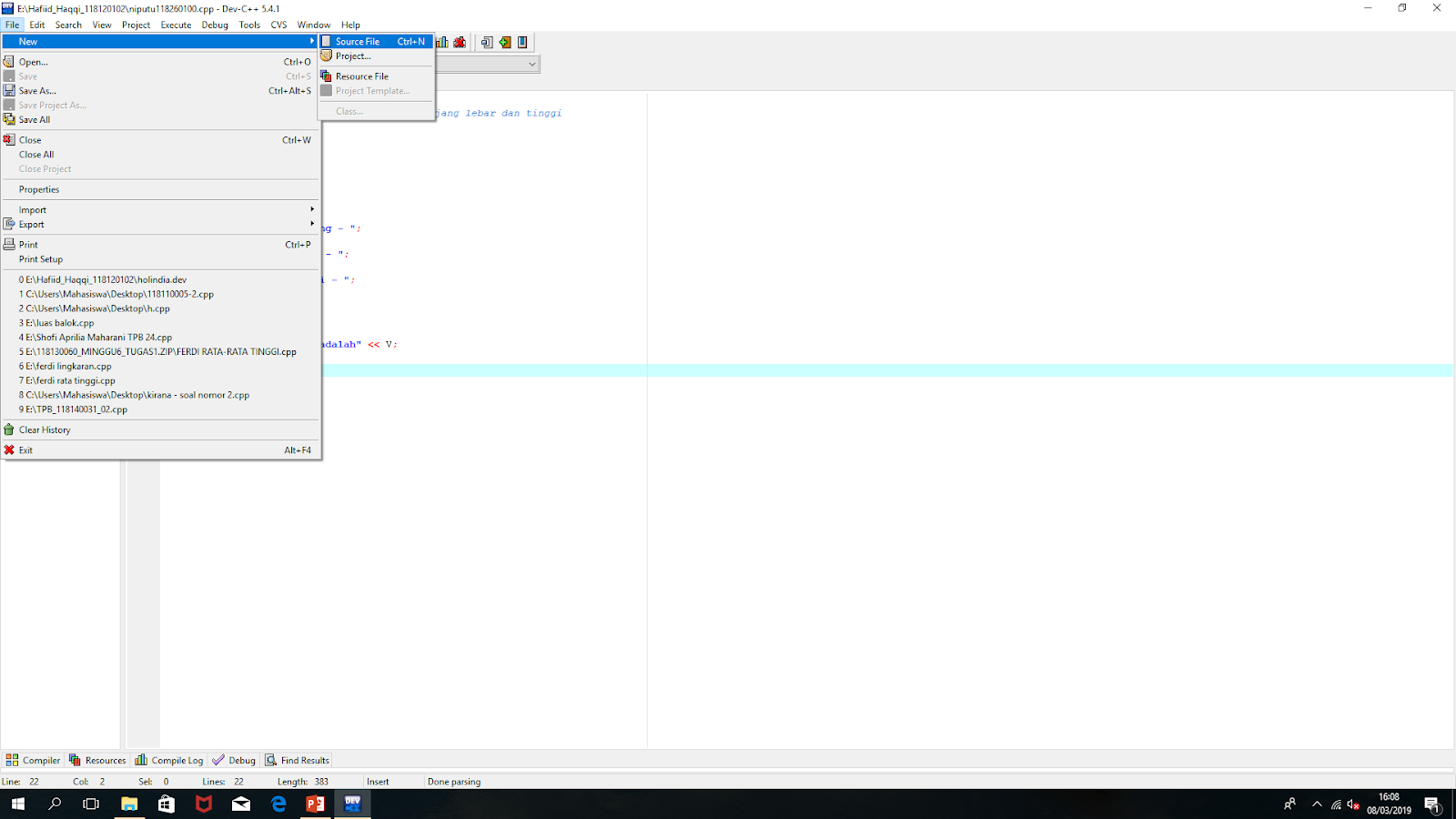Viewport: 1456px width, 819px height.
Task: Click the Save All icon in menu
Action: (x=9, y=119)
